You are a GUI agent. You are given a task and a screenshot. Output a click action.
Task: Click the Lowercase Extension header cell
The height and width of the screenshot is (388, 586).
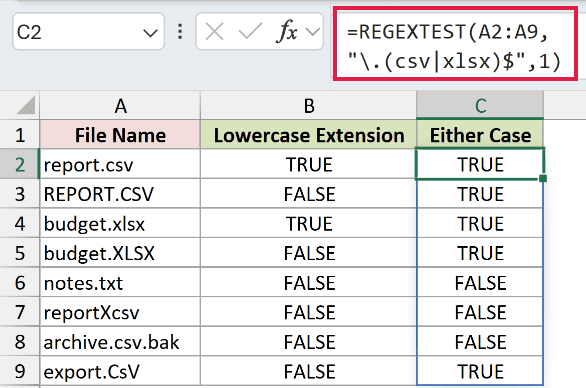tap(308, 135)
